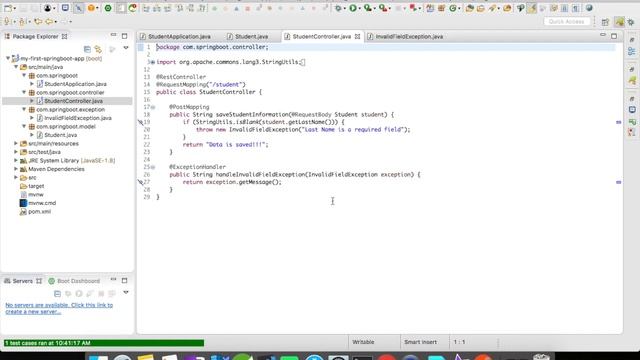Click the Relaunch icon with red badge
Screen dimensions: 640x360
(x=413, y=8)
